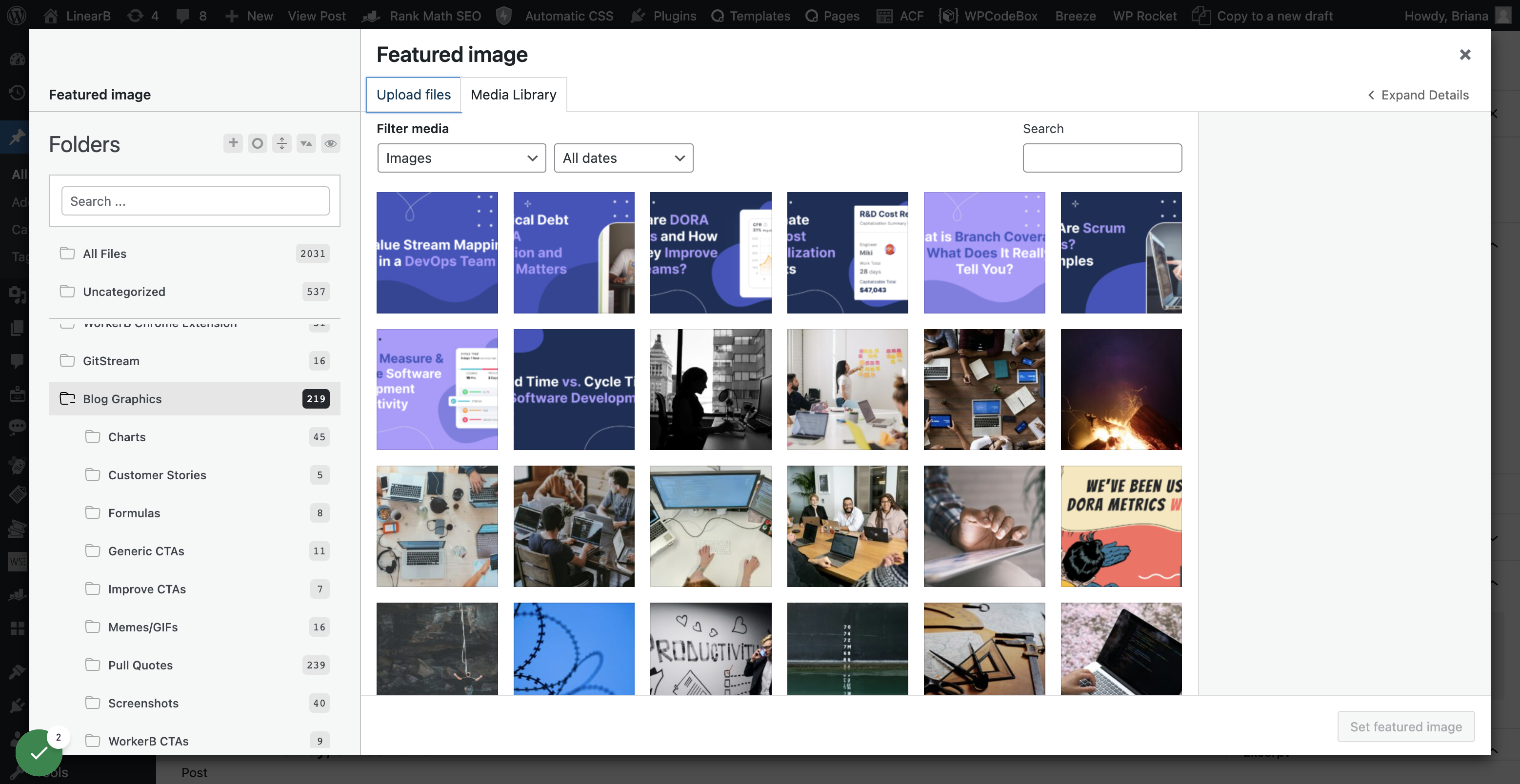Open the WordPress logo menu in admin bar
Screen dimensions: 1520x784
17,15
